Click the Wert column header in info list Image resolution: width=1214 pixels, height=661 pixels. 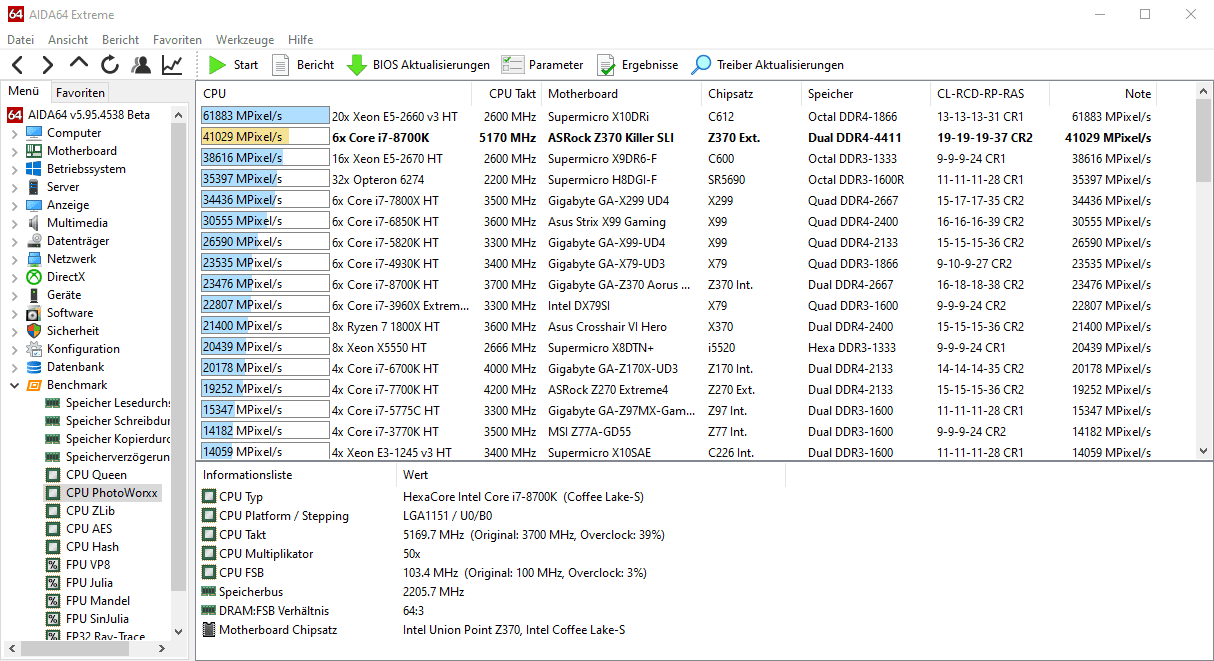(x=590, y=475)
